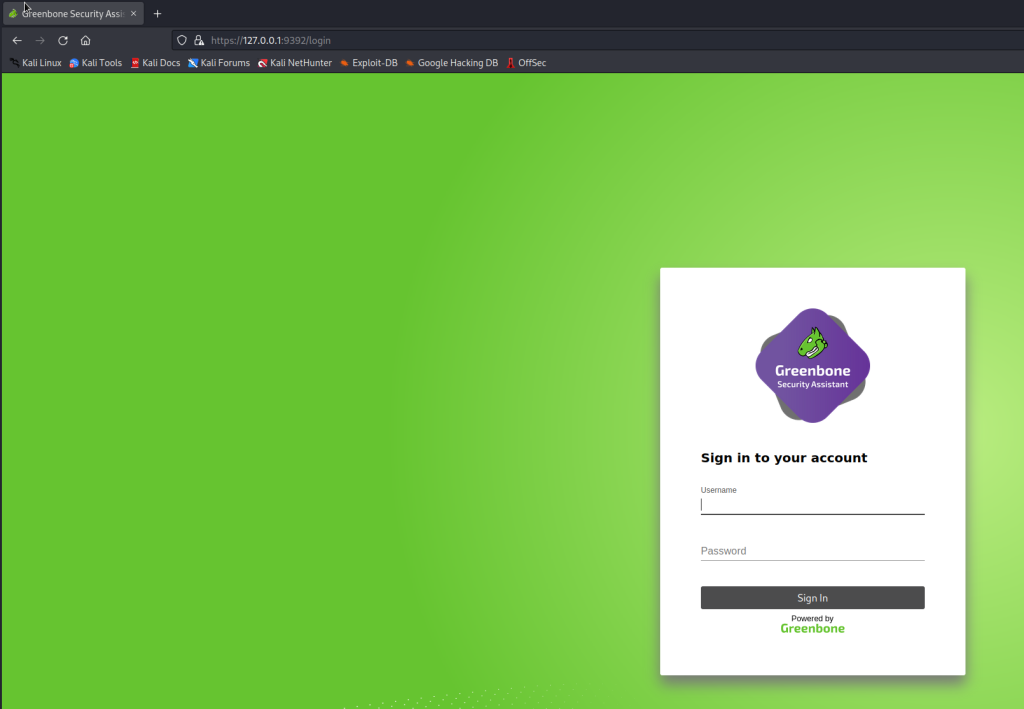1024x709 pixels.
Task: Click the Sign In button
Action: click(812, 598)
